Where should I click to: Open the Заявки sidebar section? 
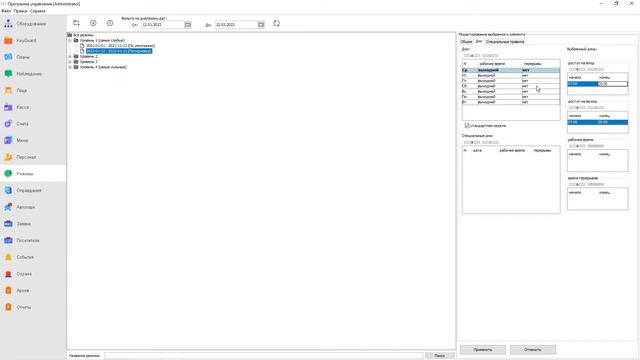click(x=33, y=224)
